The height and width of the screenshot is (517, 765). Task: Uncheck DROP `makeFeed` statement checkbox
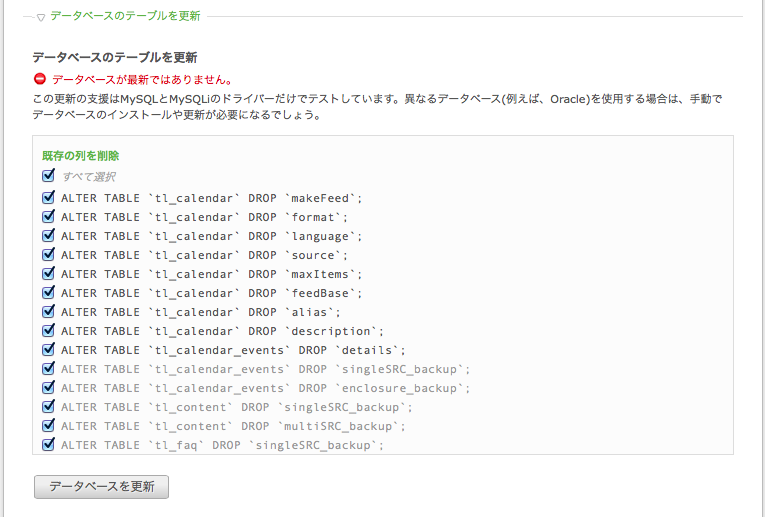48,198
